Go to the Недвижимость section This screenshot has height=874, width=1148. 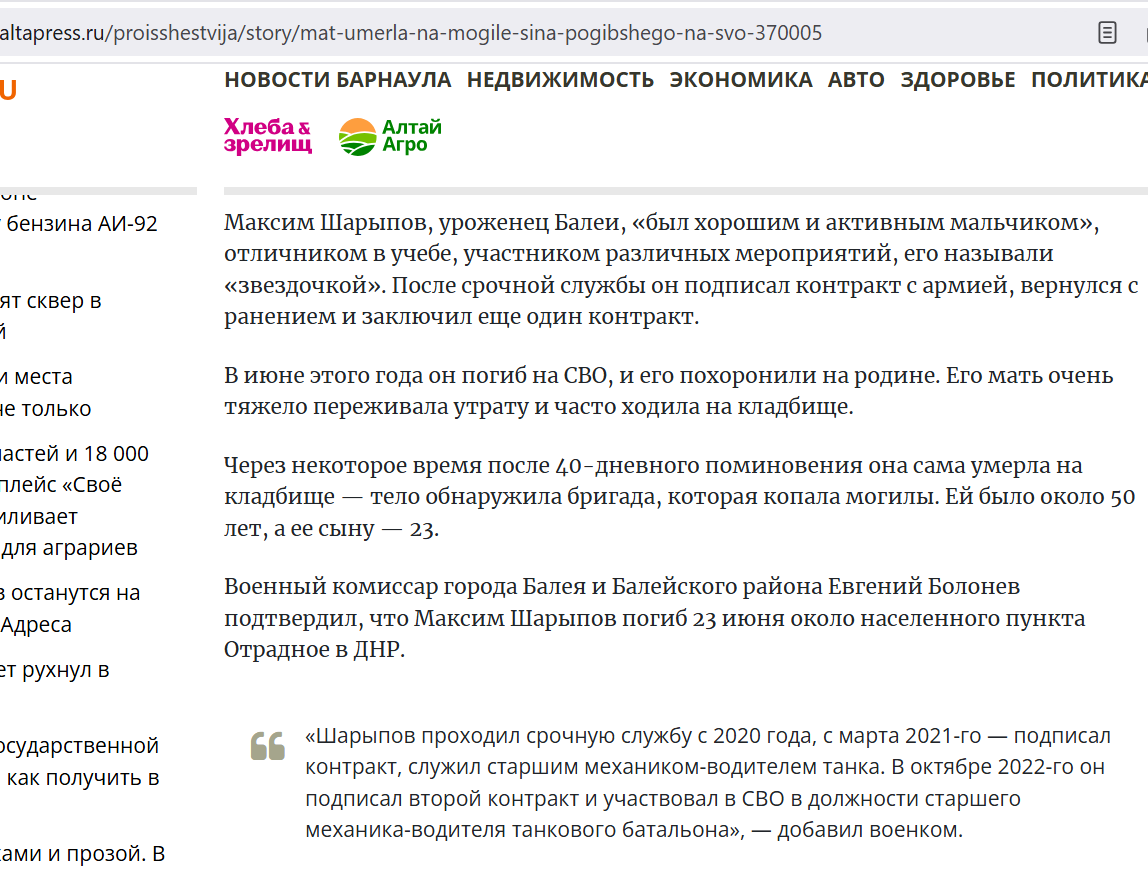click(560, 80)
